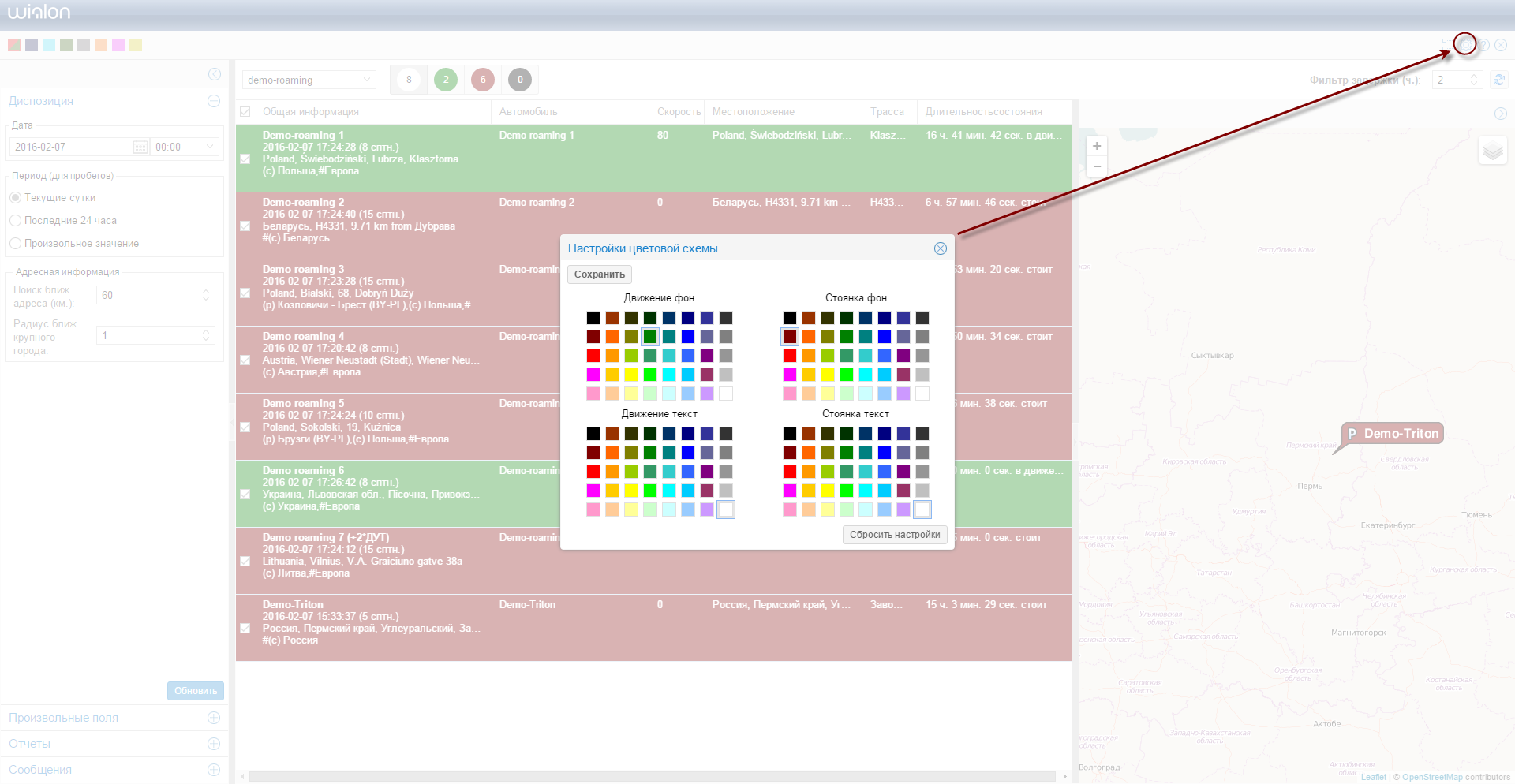Toggle the select-all checkbox in table header
The image size is (1515, 784).
245,112
